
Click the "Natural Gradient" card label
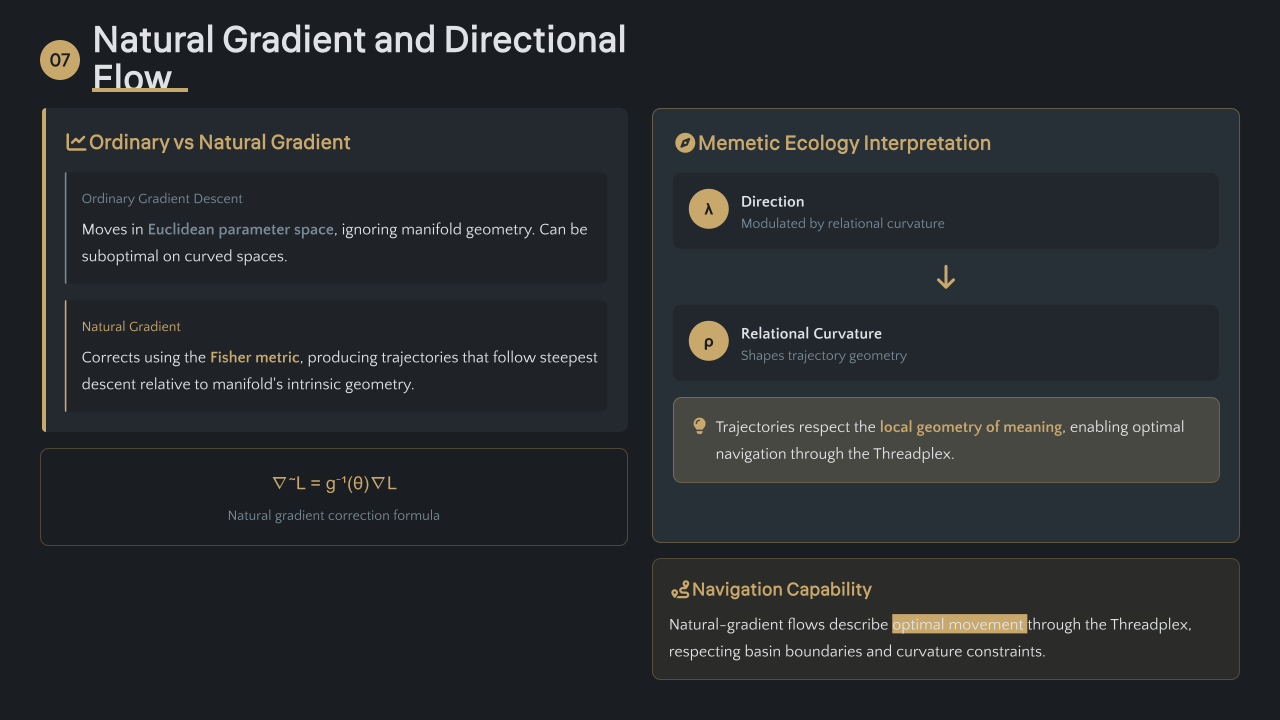coord(131,327)
